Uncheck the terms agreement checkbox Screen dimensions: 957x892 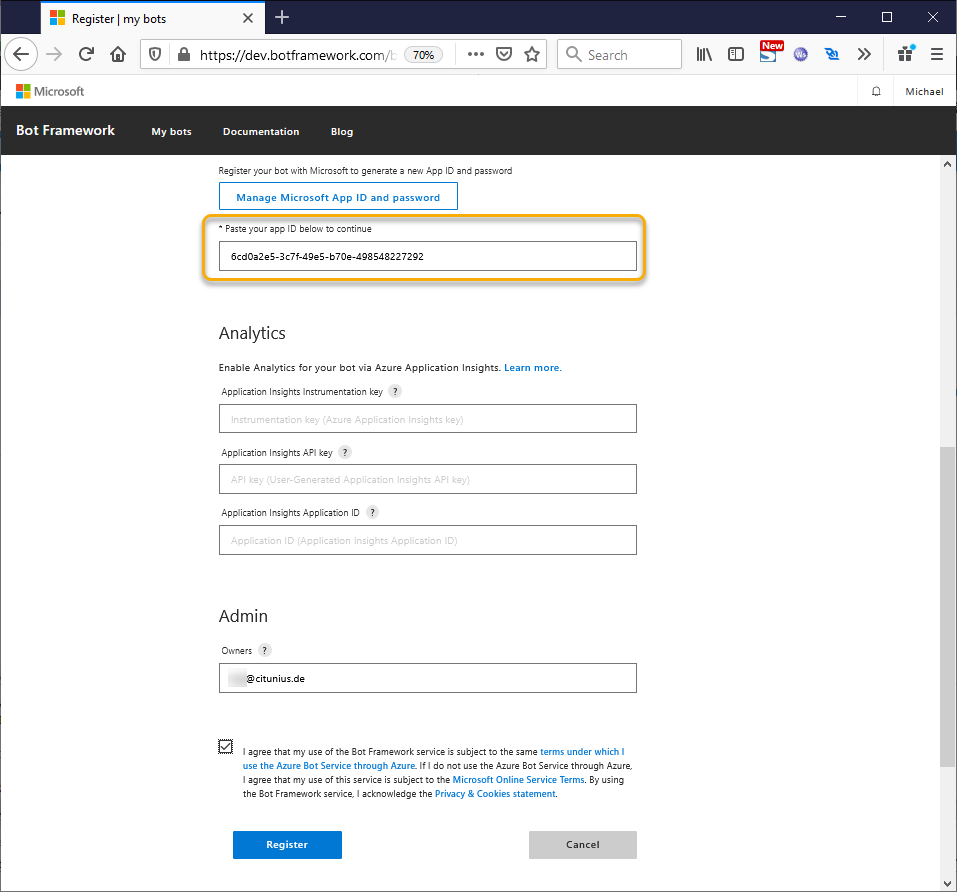pyautogui.click(x=225, y=746)
